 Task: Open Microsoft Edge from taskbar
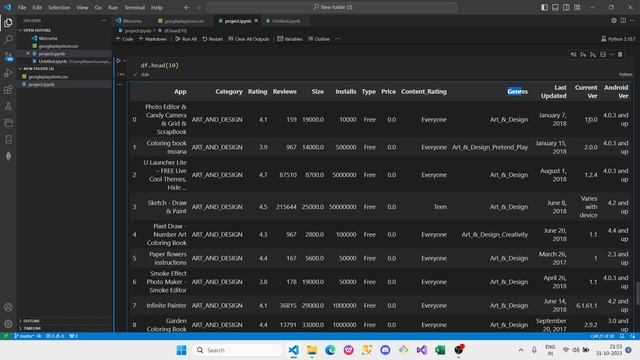[330, 350]
